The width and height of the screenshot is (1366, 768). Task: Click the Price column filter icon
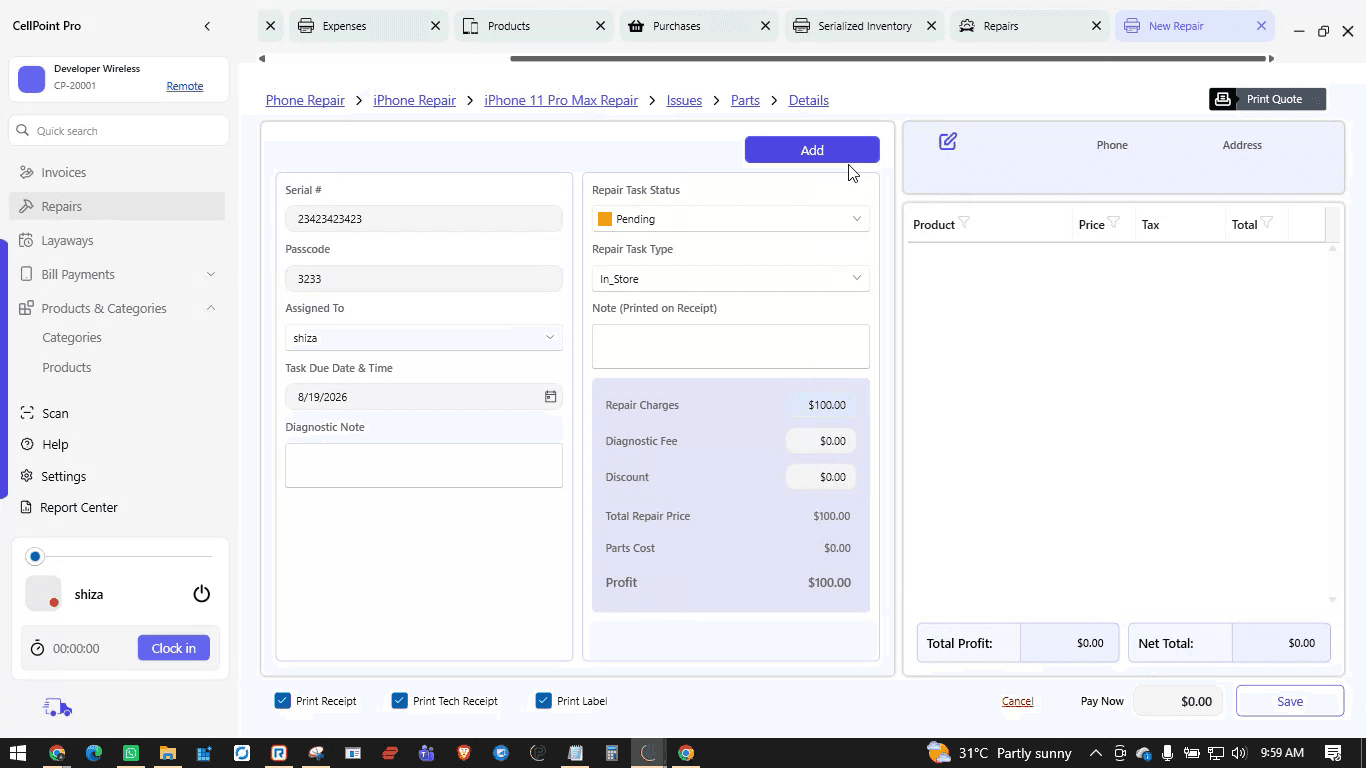pos(1114,223)
